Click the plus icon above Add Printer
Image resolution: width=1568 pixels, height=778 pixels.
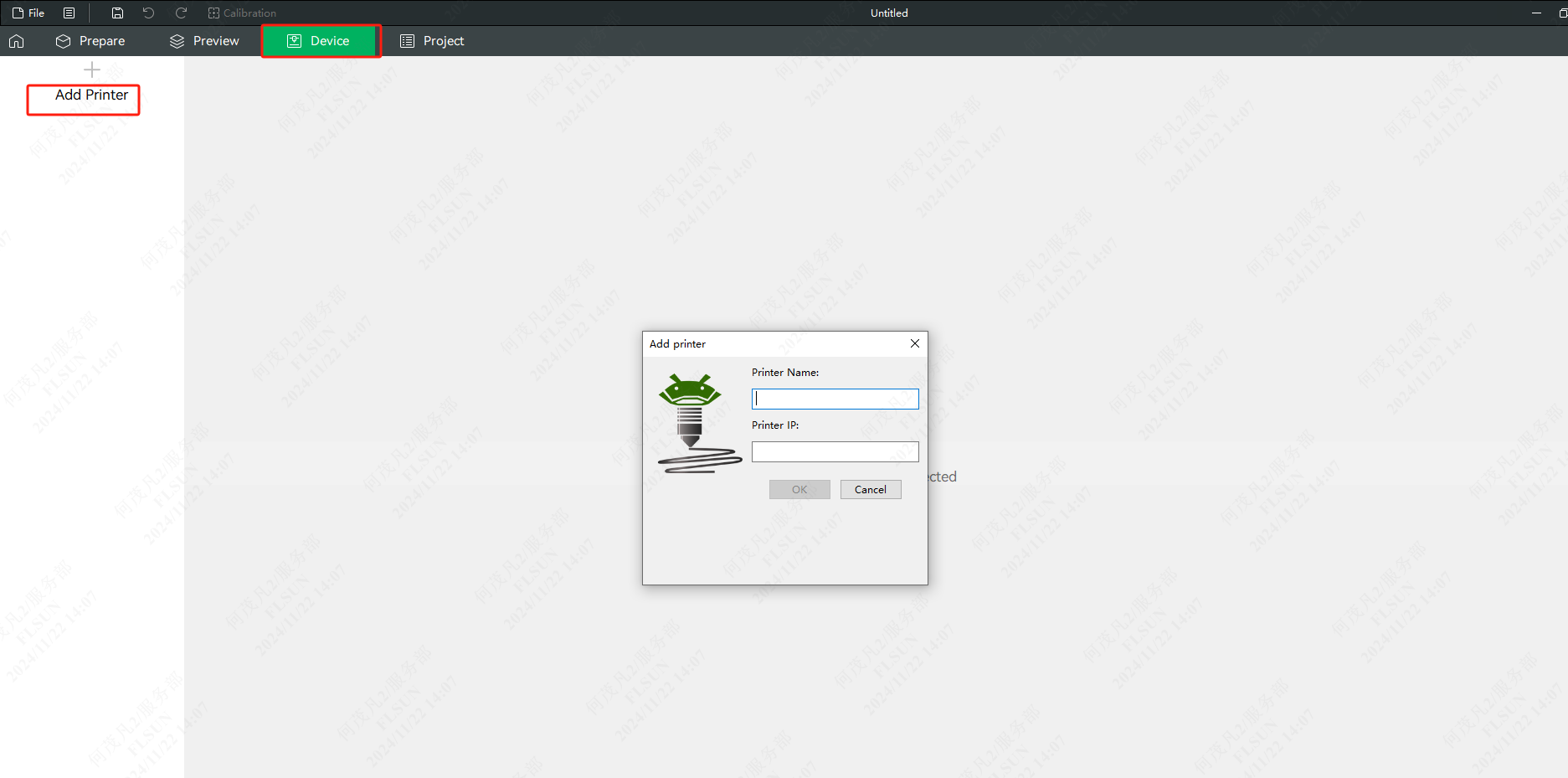(x=92, y=70)
